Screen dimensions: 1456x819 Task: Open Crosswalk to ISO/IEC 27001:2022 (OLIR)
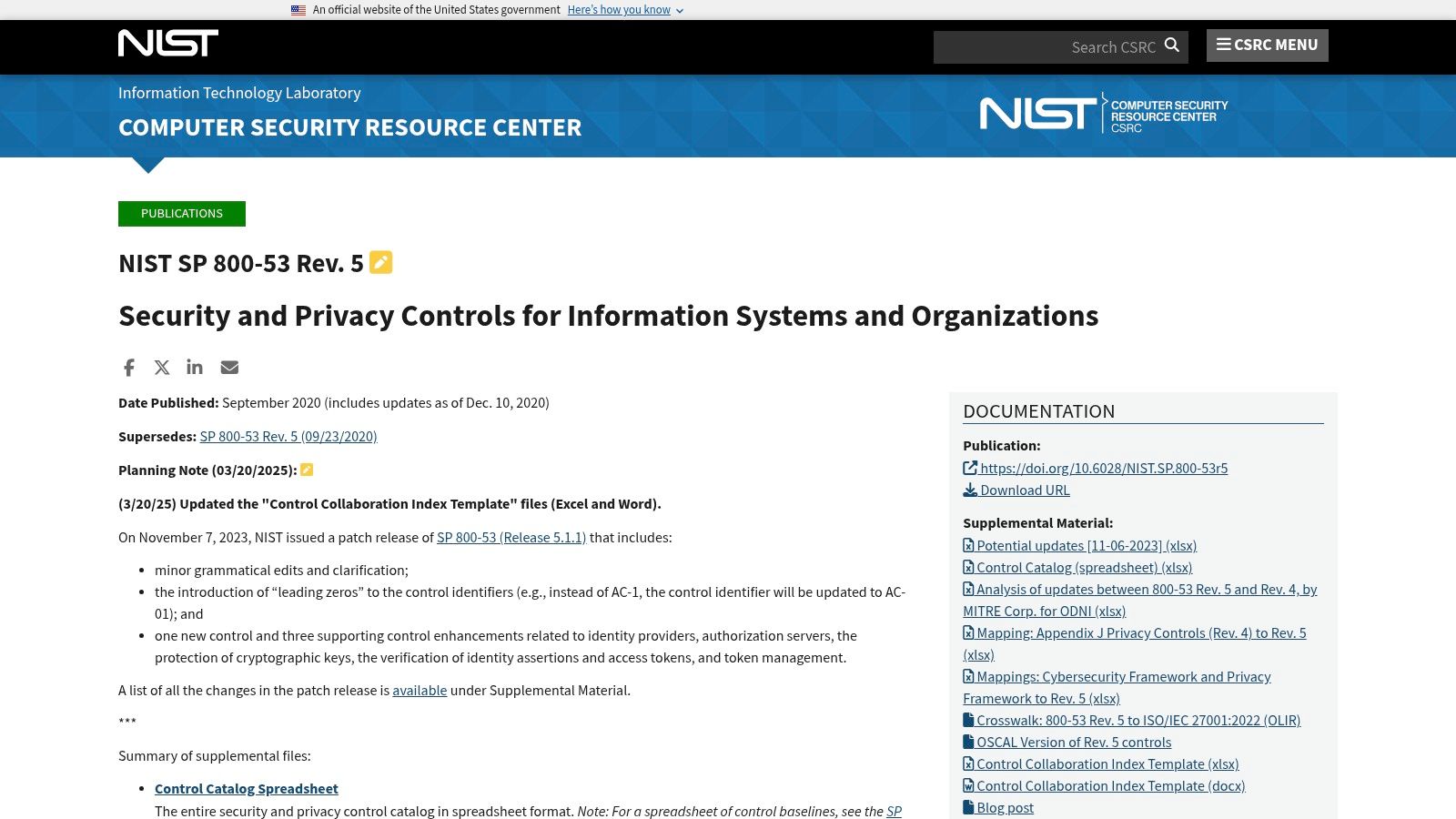tap(1138, 721)
